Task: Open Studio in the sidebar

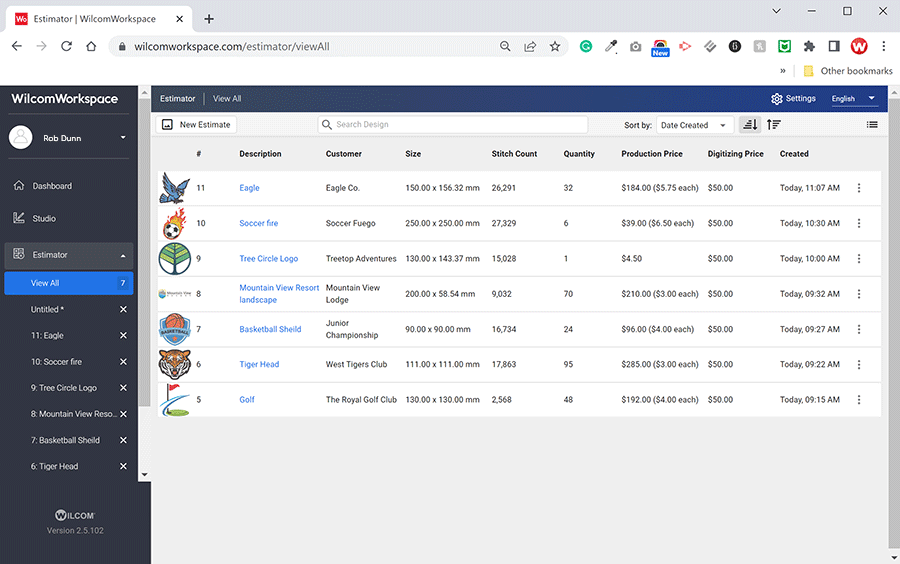Action: (x=44, y=218)
